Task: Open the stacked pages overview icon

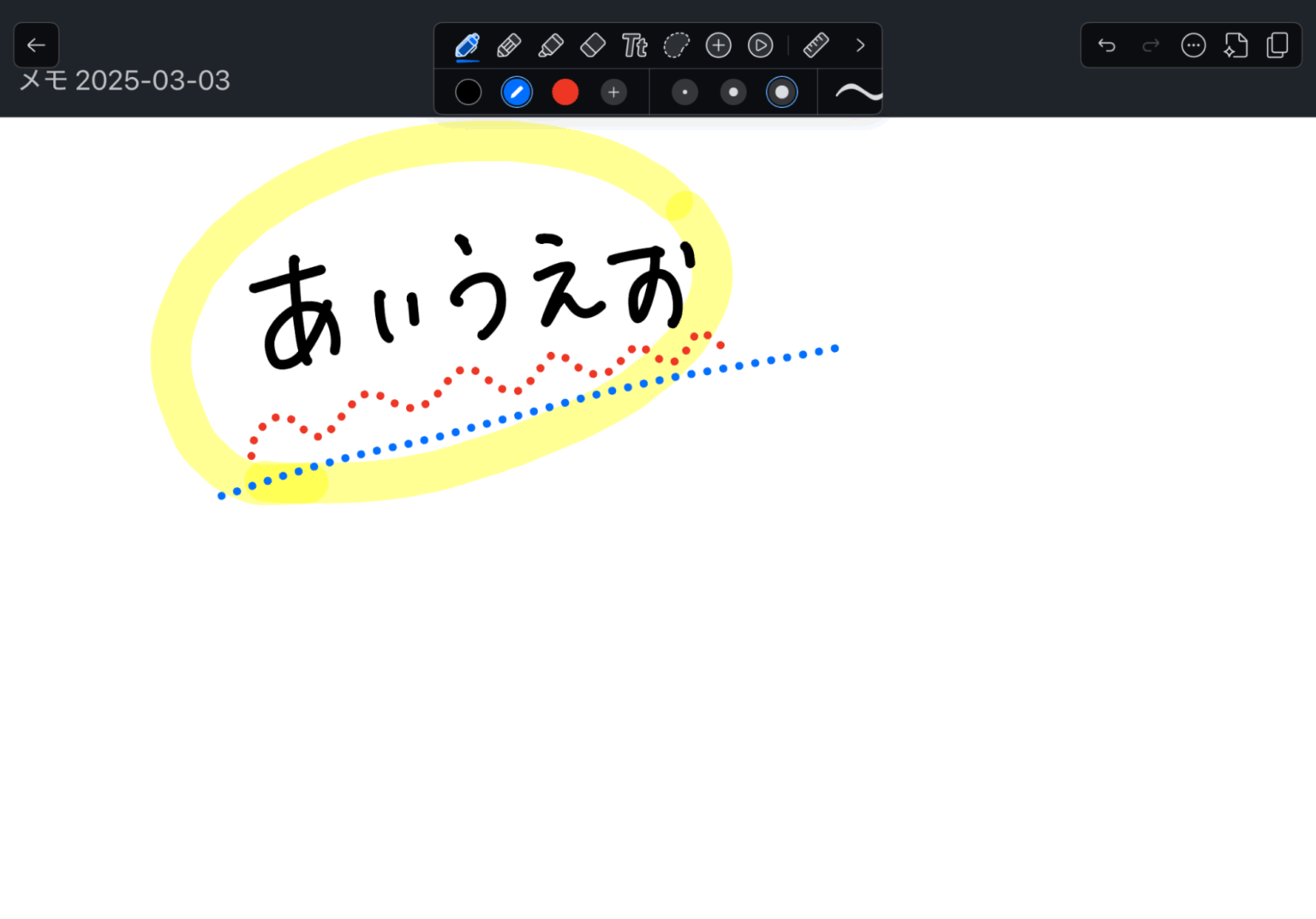Action: (1277, 45)
